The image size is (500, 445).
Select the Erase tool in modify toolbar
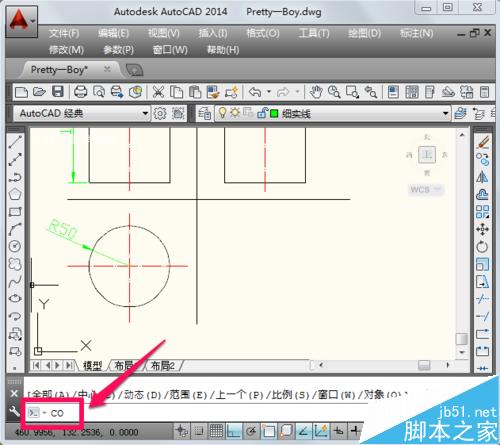pos(482,142)
